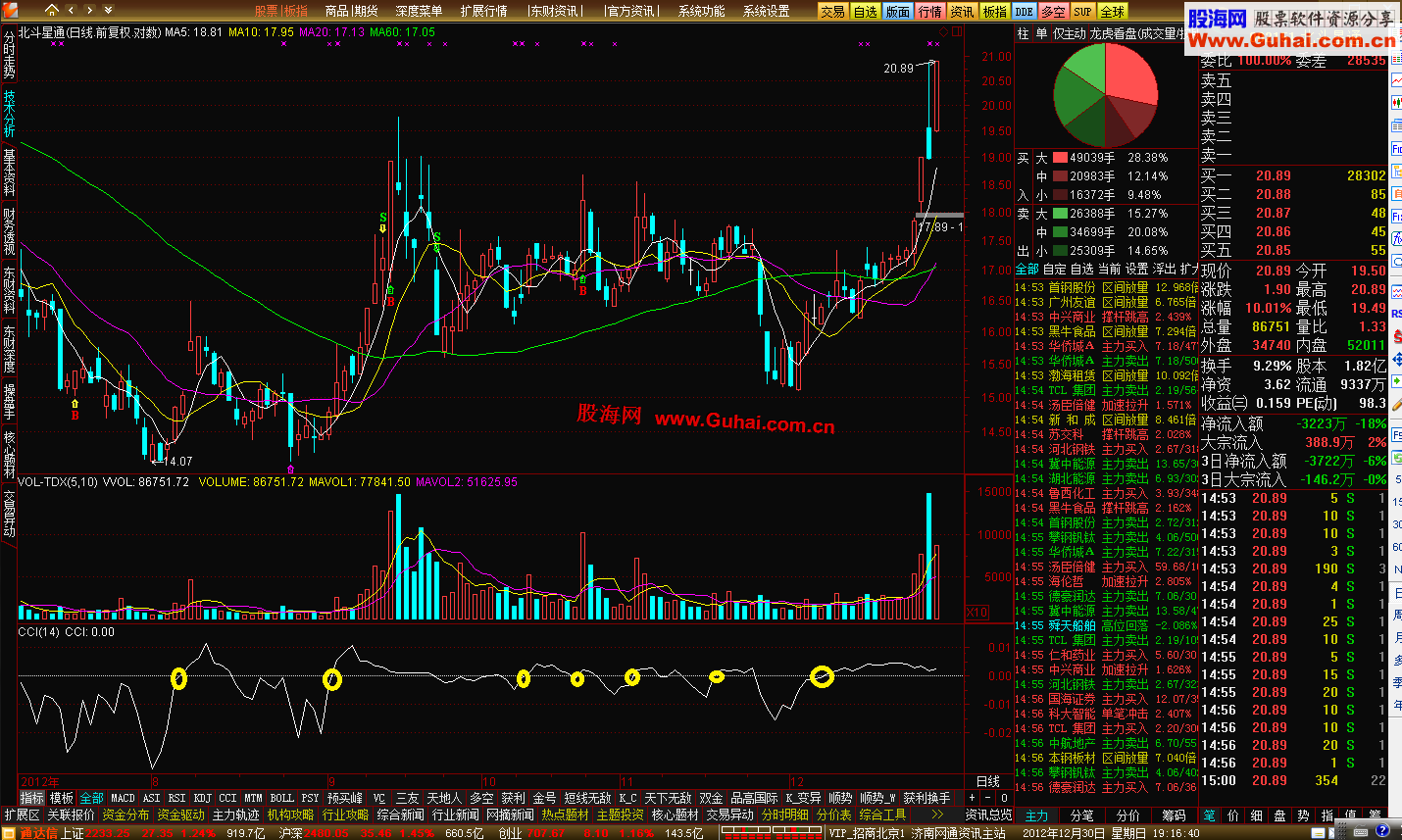Zoom in chart with + button
1402x840 pixels.
[973, 798]
